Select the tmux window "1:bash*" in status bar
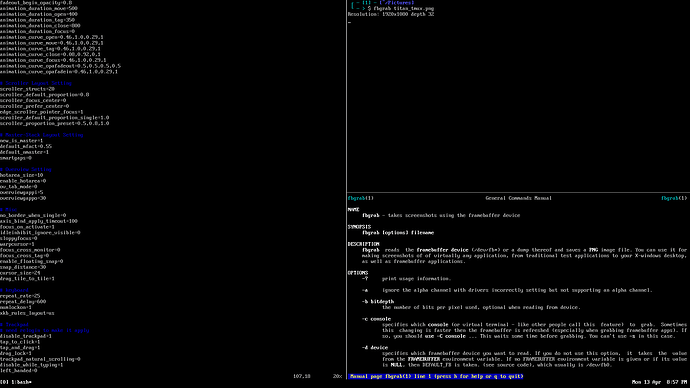 point(22,382)
